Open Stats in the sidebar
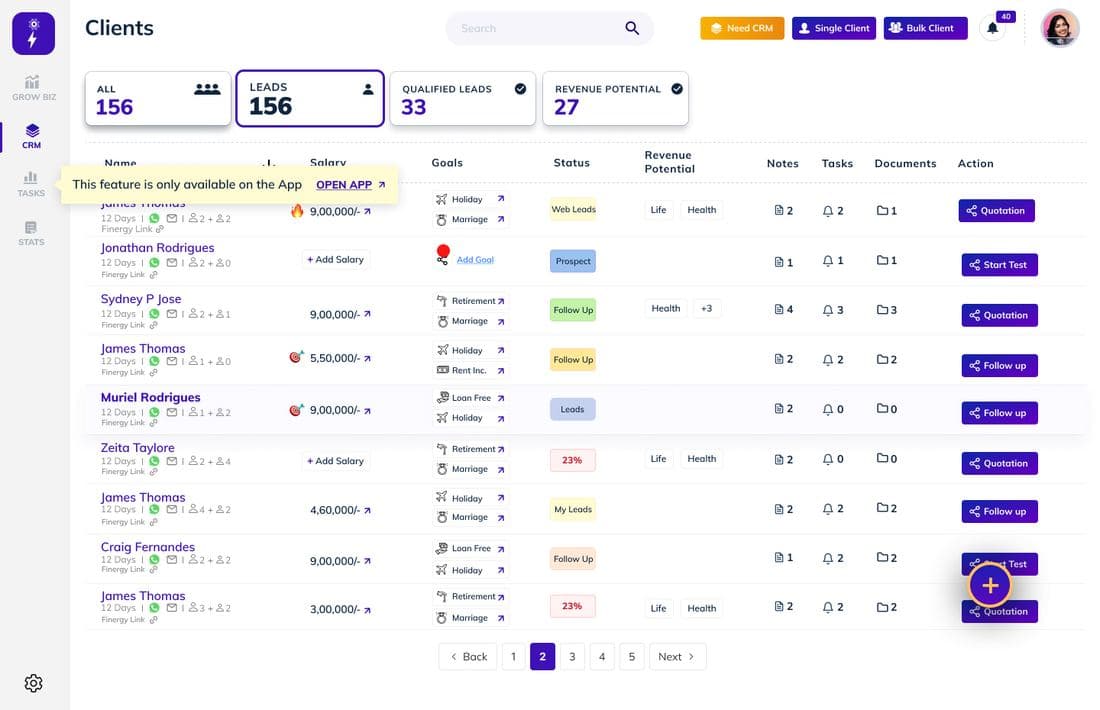The image size is (1100, 710). pos(31,234)
